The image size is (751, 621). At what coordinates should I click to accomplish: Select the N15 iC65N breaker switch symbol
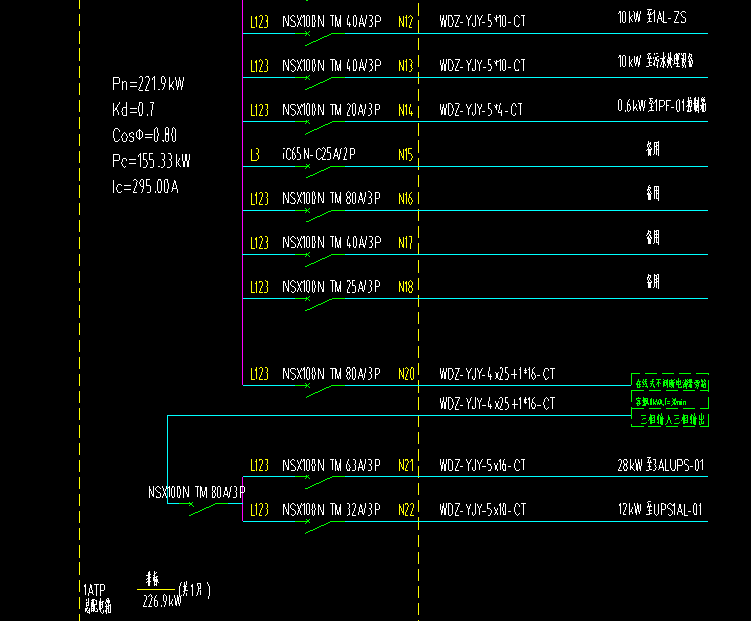pyautogui.click(x=318, y=171)
